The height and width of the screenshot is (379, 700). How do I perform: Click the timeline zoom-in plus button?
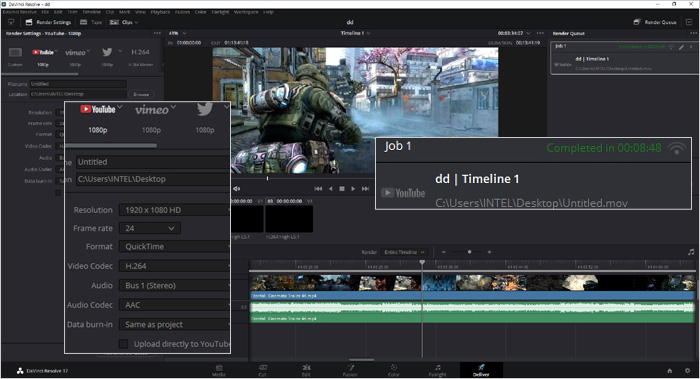[x=489, y=252]
